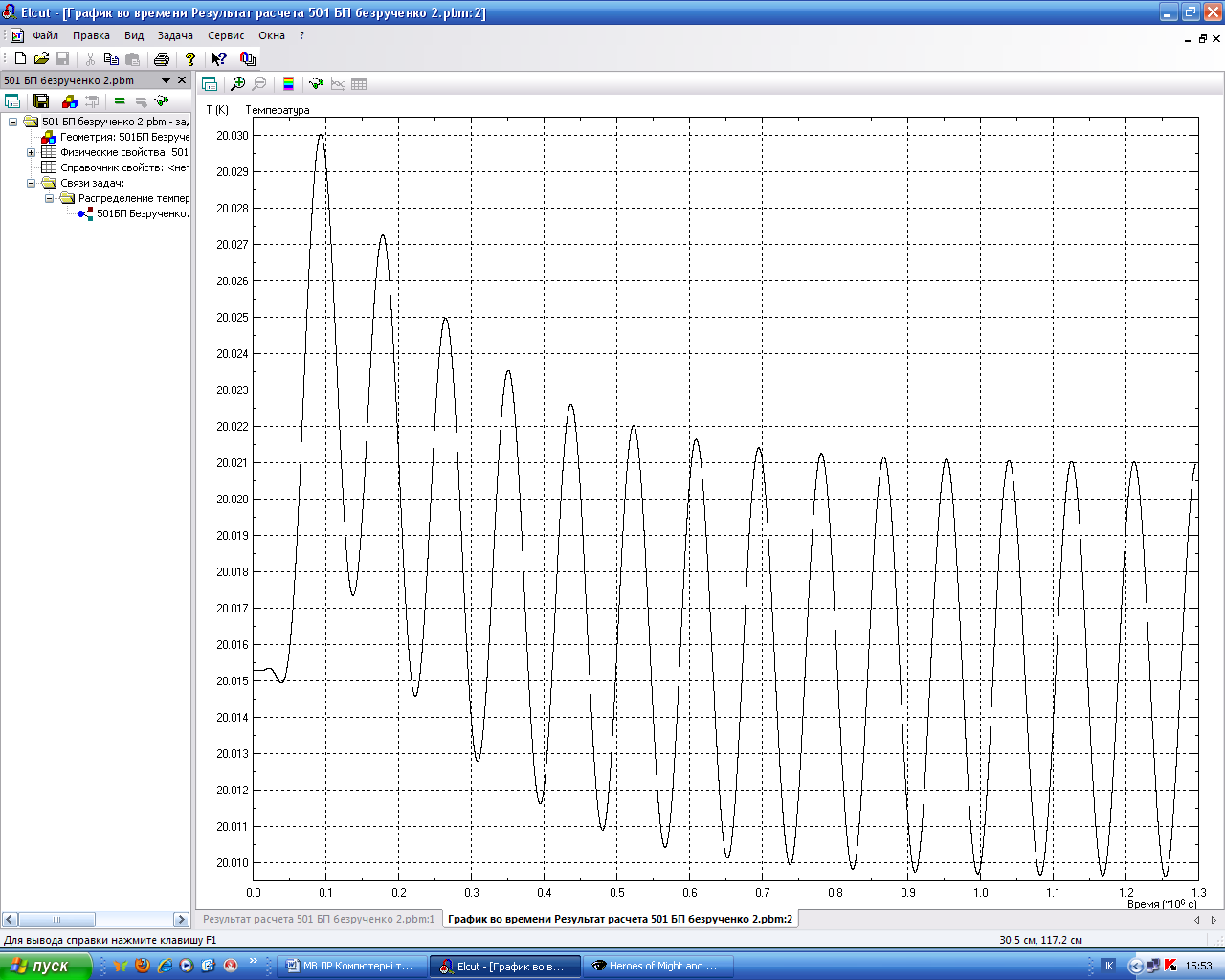Click the open file folder icon
The image size is (1225, 980).
click(41, 59)
